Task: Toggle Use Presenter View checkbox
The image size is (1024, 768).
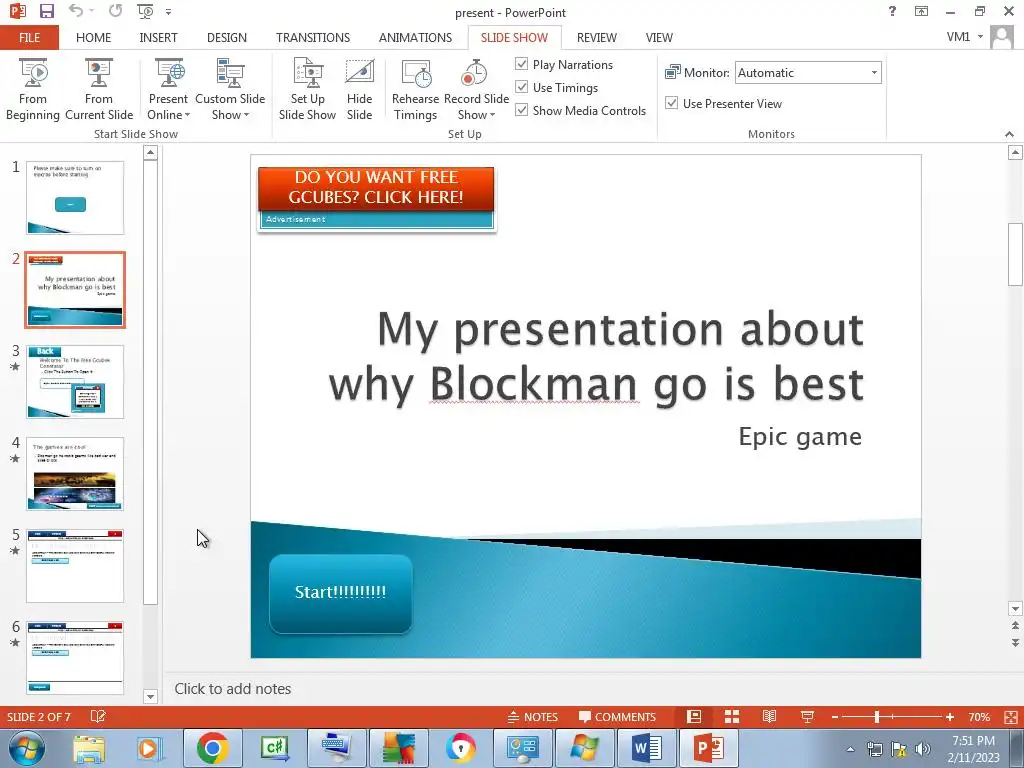Action: [671, 103]
